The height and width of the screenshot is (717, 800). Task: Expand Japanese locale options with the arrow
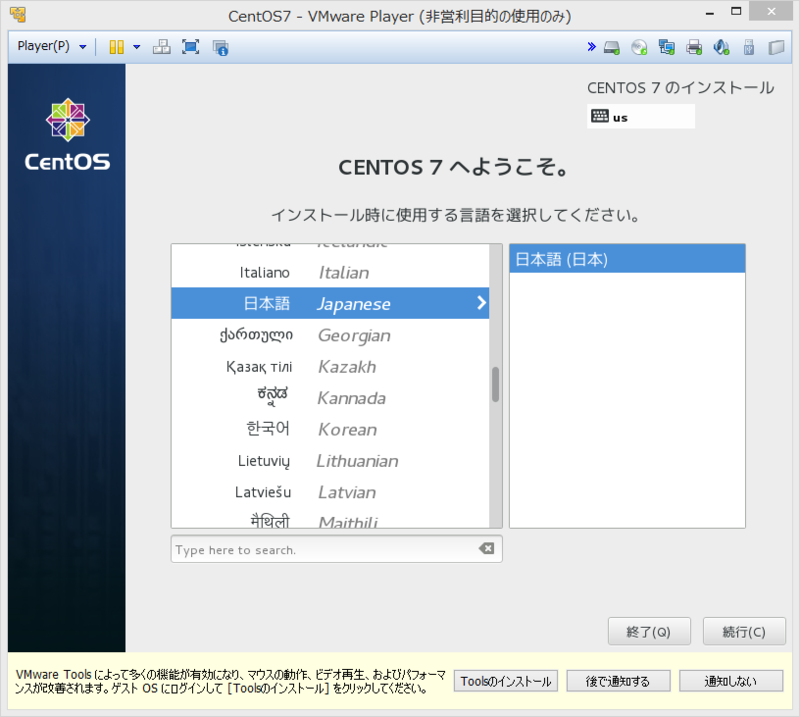pos(481,303)
